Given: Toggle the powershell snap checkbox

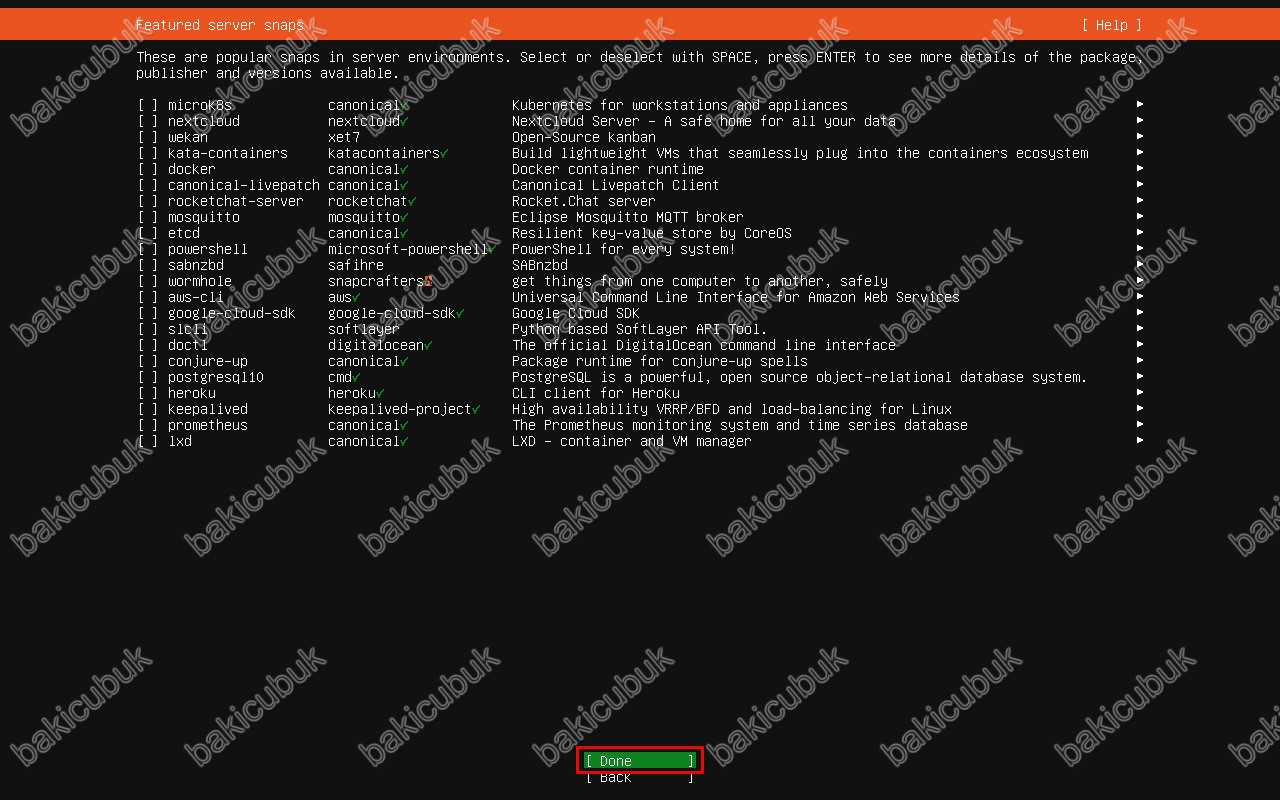Looking at the screenshot, I should pyautogui.click(x=148, y=249).
